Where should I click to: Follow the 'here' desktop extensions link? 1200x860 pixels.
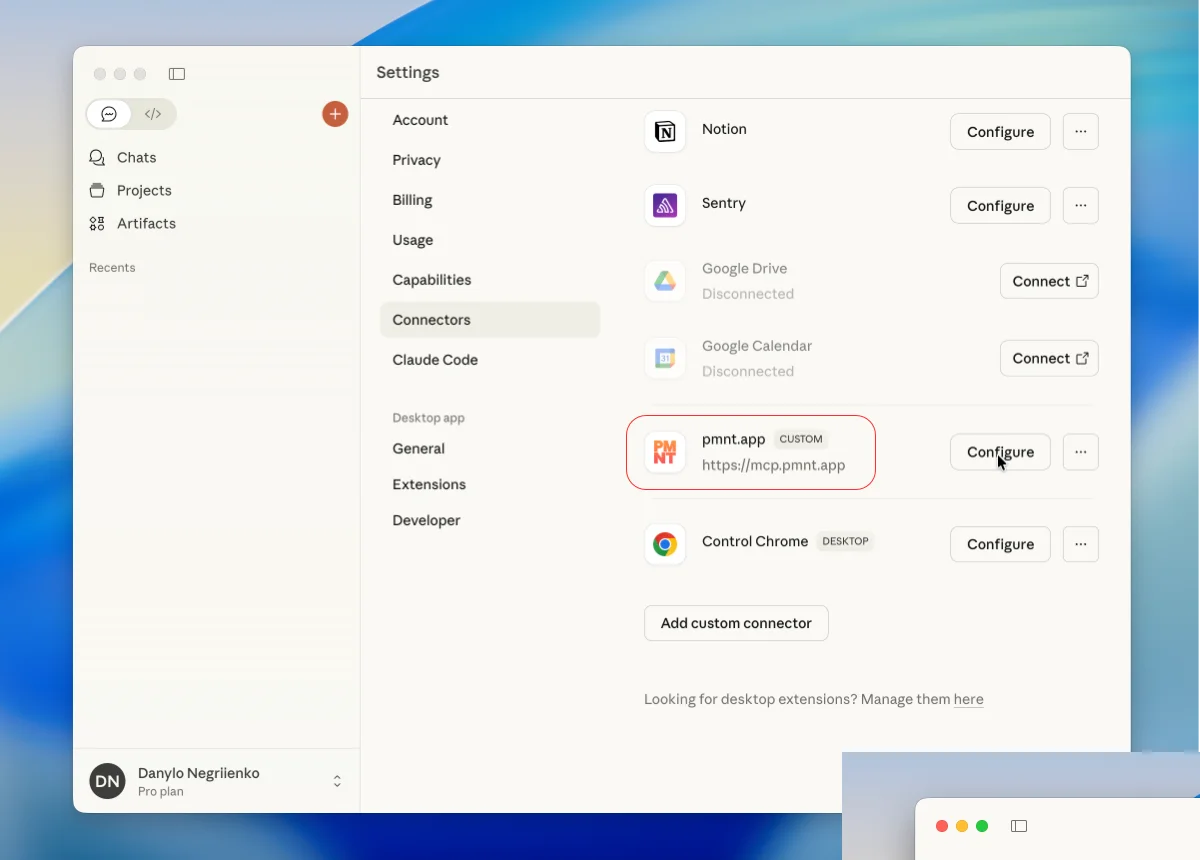(968, 700)
